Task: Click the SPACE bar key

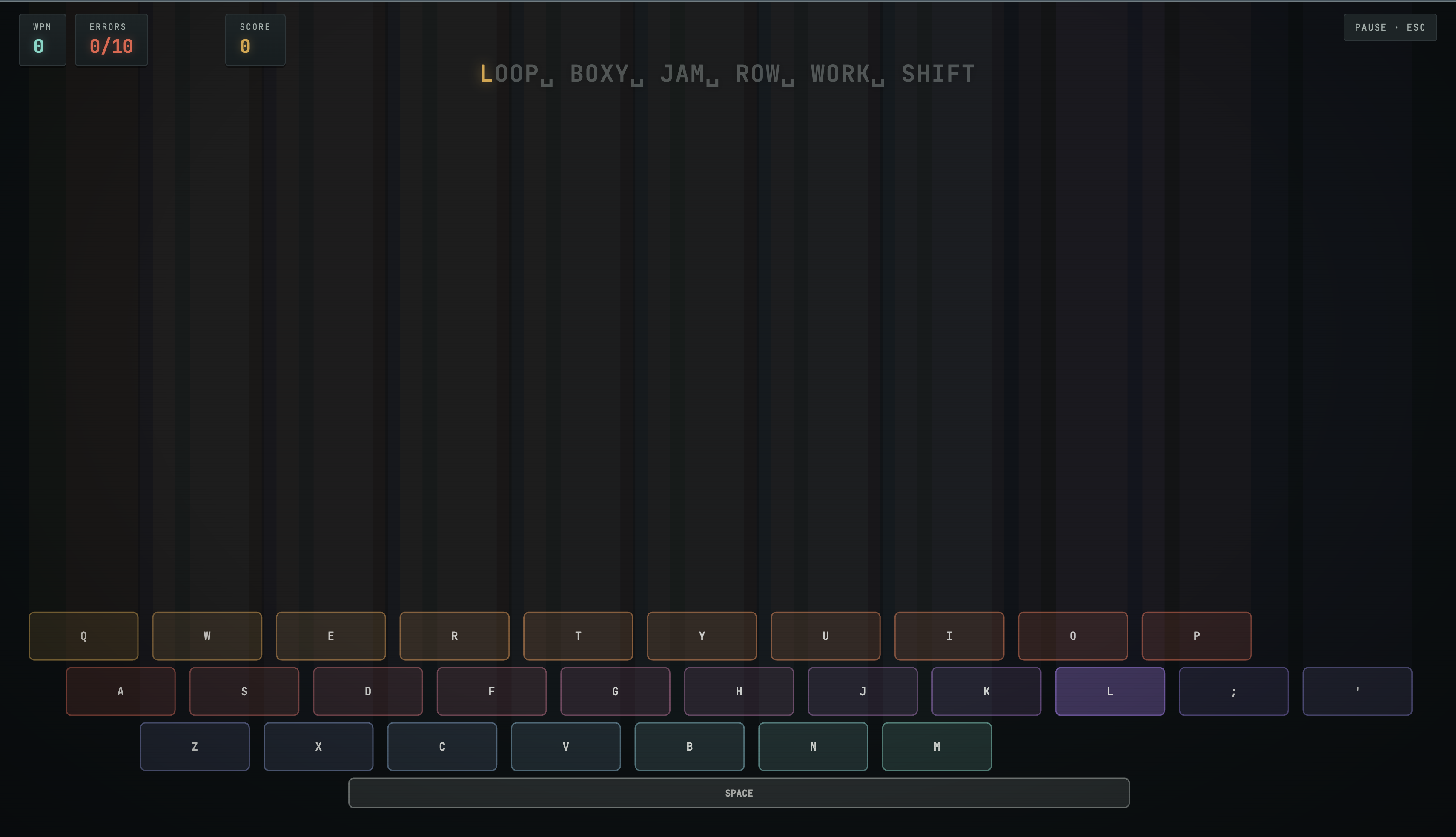Action: coord(739,793)
